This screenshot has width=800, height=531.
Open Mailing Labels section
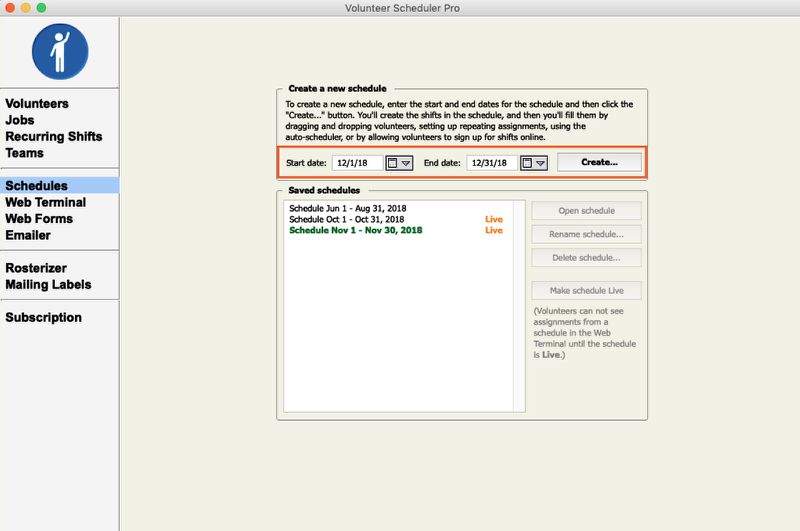[x=48, y=284]
